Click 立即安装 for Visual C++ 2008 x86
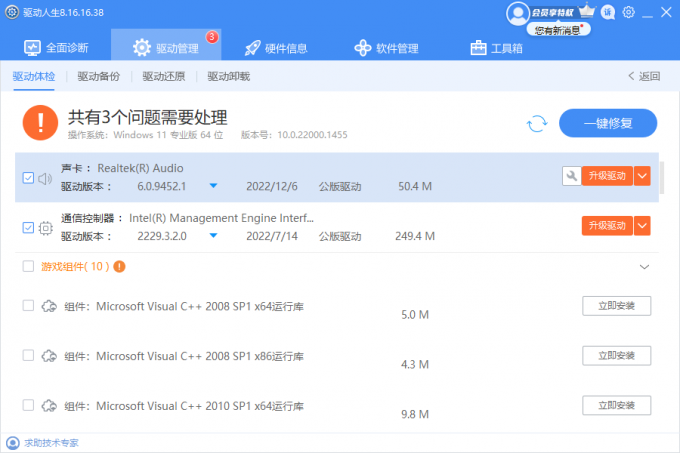Image resolution: width=680 pixels, height=453 pixels. tap(616, 356)
